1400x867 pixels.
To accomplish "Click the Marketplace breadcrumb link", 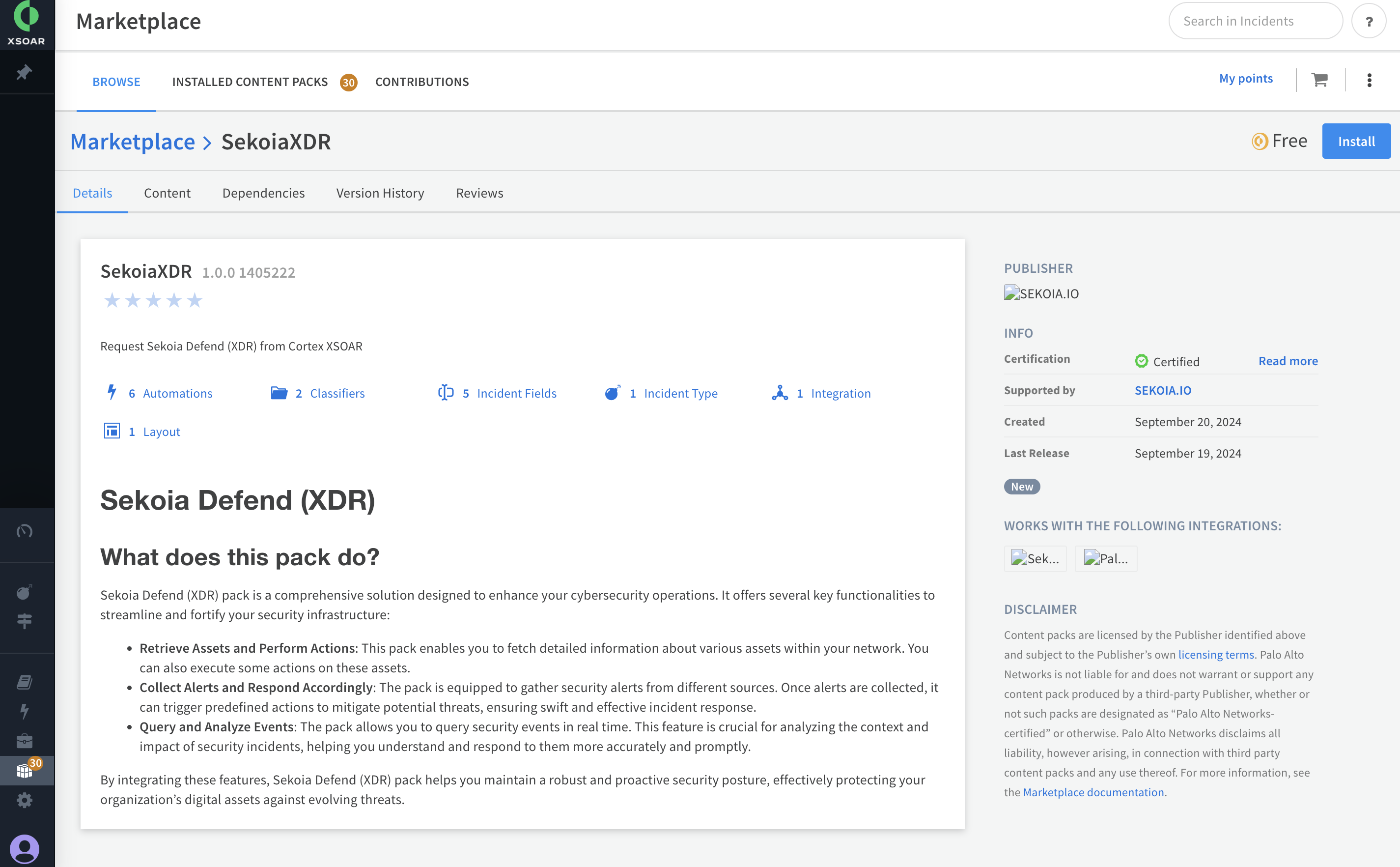I will [x=132, y=142].
